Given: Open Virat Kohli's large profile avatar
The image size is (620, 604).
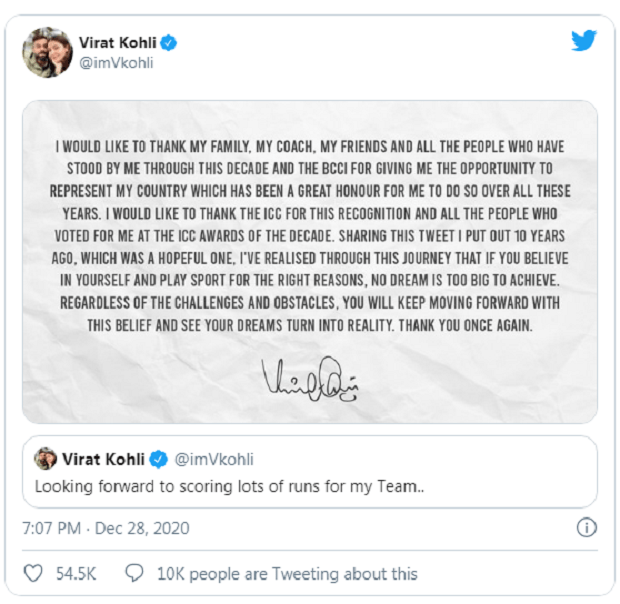Looking at the screenshot, I should point(47,53).
